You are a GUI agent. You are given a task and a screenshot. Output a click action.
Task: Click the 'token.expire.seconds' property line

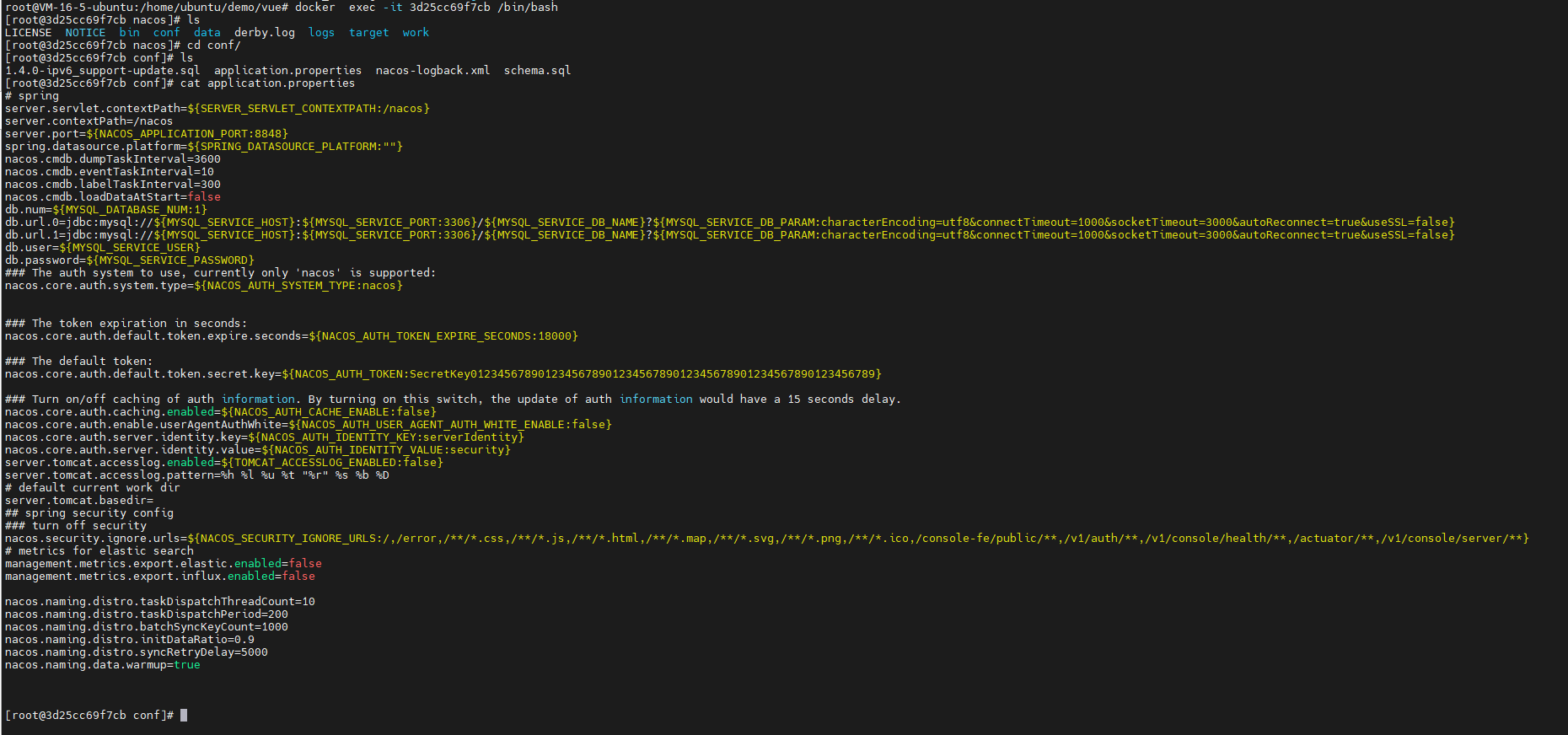coord(292,336)
